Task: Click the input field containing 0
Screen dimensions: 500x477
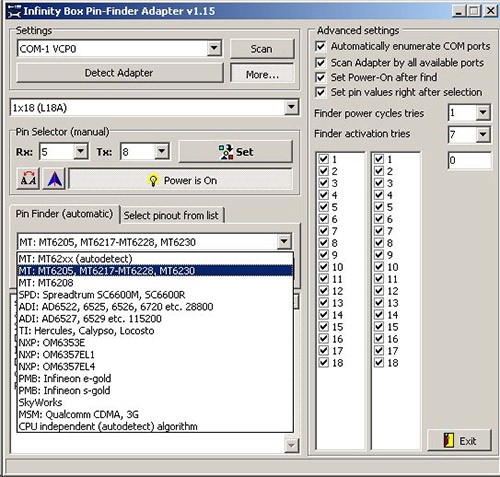Action: (x=469, y=161)
